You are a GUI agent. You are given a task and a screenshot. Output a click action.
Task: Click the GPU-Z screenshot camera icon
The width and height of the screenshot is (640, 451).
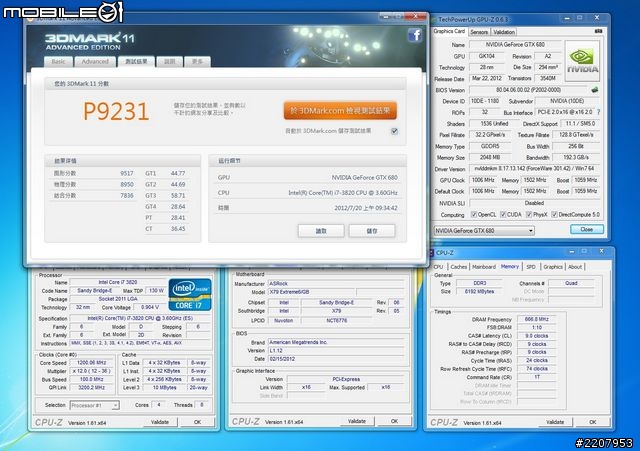click(598, 31)
